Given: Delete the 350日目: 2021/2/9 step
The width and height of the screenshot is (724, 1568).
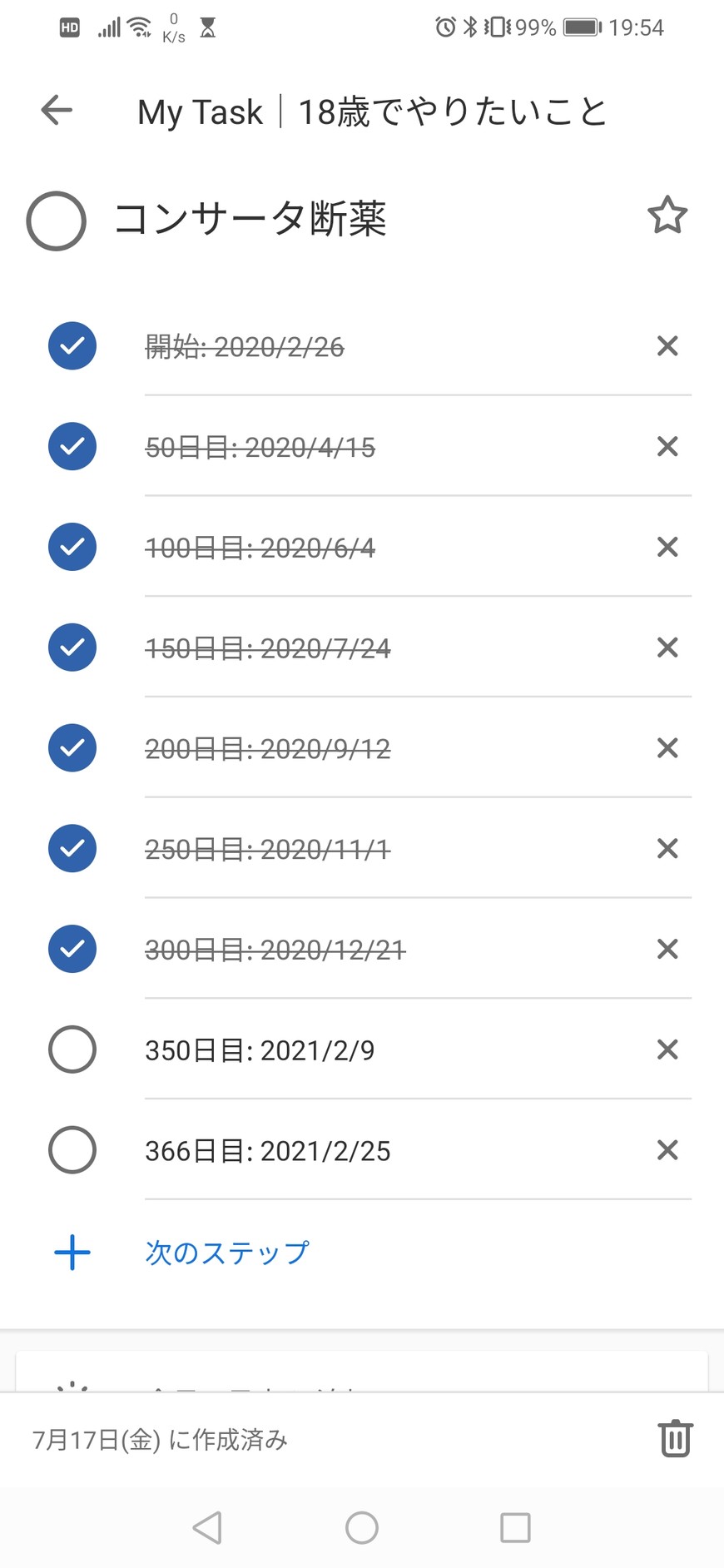Looking at the screenshot, I should tap(667, 1049).
